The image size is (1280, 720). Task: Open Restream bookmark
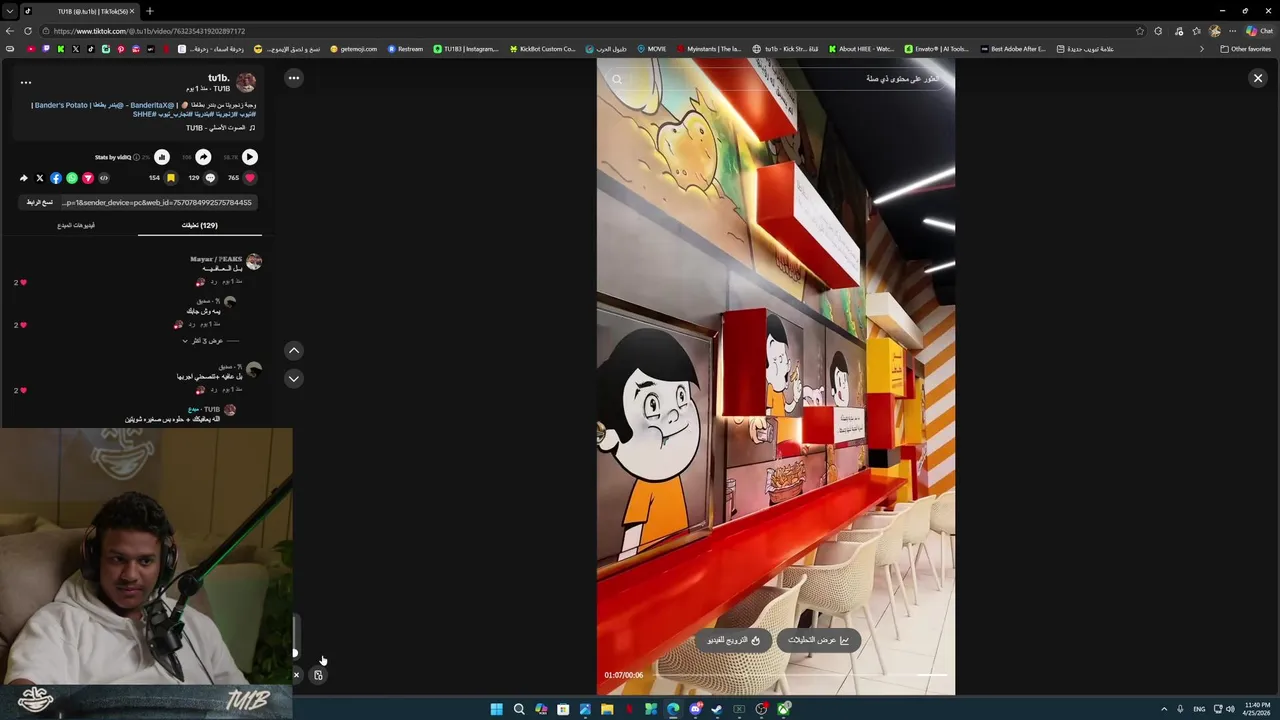[x=405, y=49]
